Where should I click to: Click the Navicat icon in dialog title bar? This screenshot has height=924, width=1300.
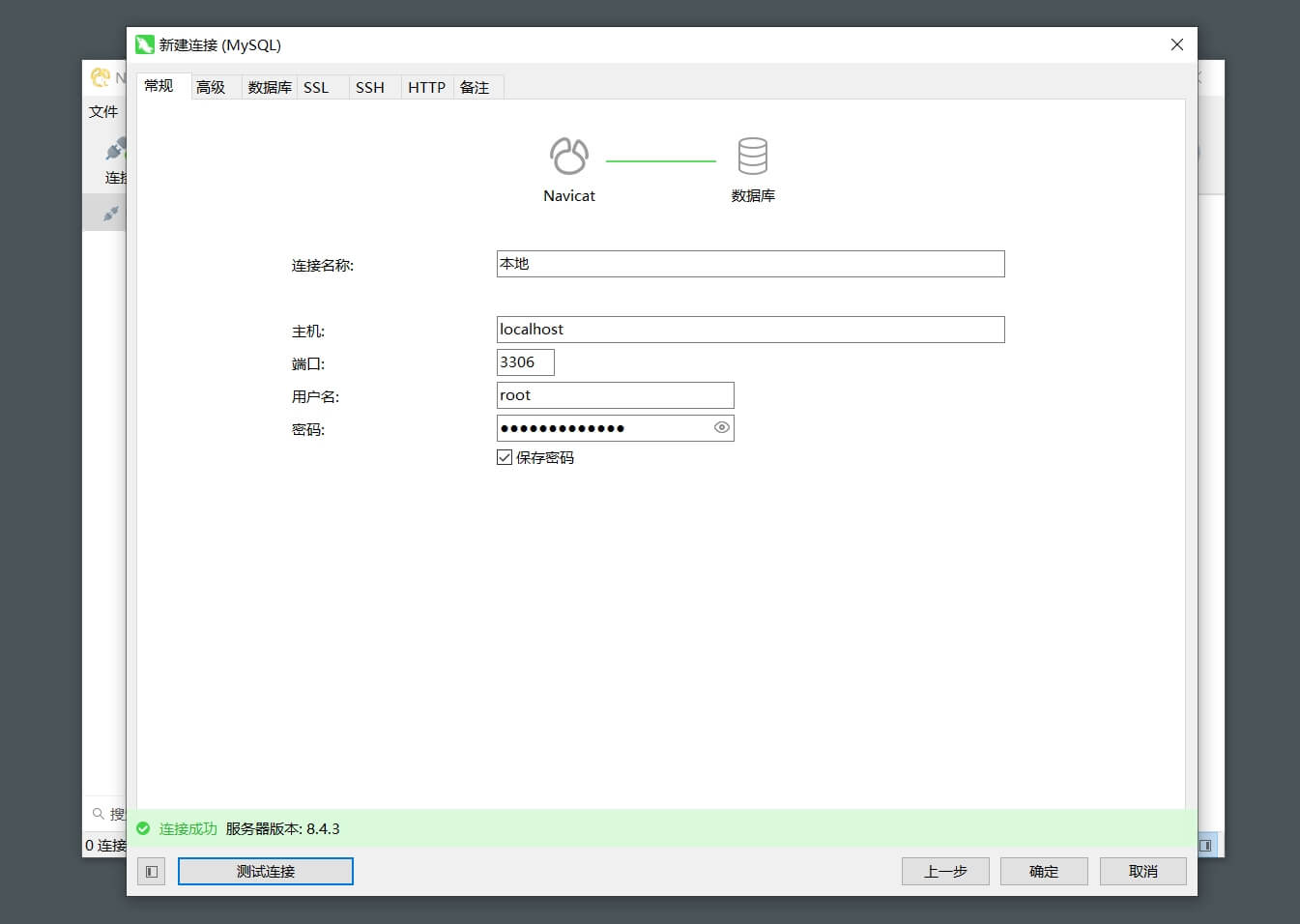point(145,44)
